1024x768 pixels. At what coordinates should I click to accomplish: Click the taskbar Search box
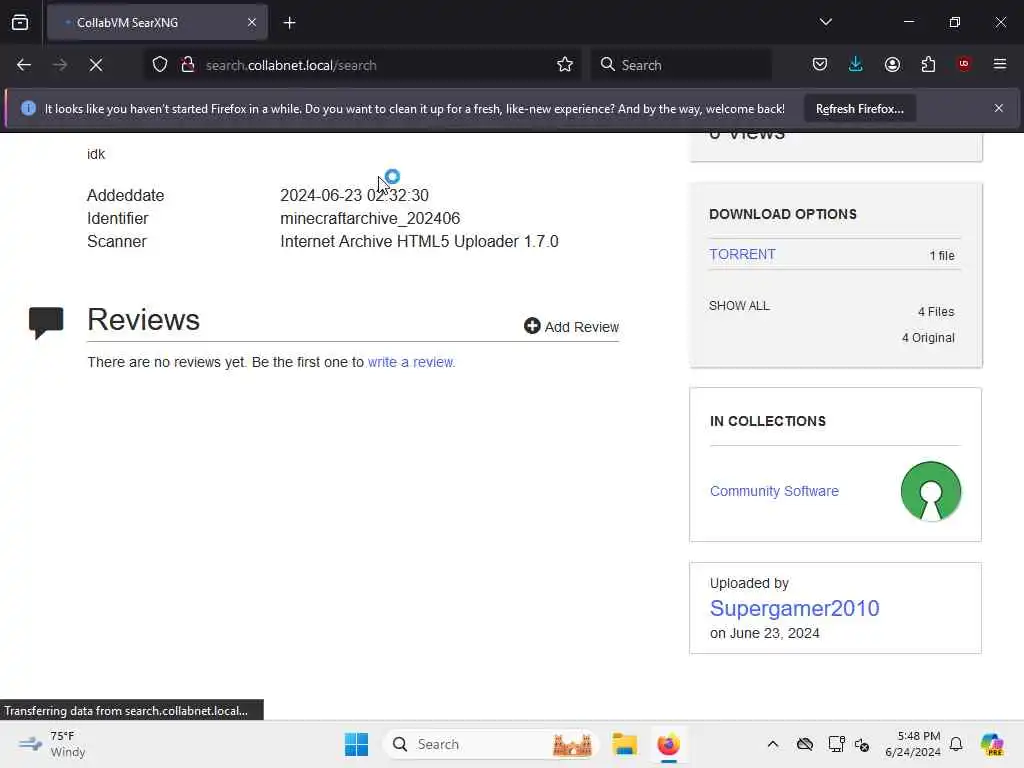pos(490,744)
